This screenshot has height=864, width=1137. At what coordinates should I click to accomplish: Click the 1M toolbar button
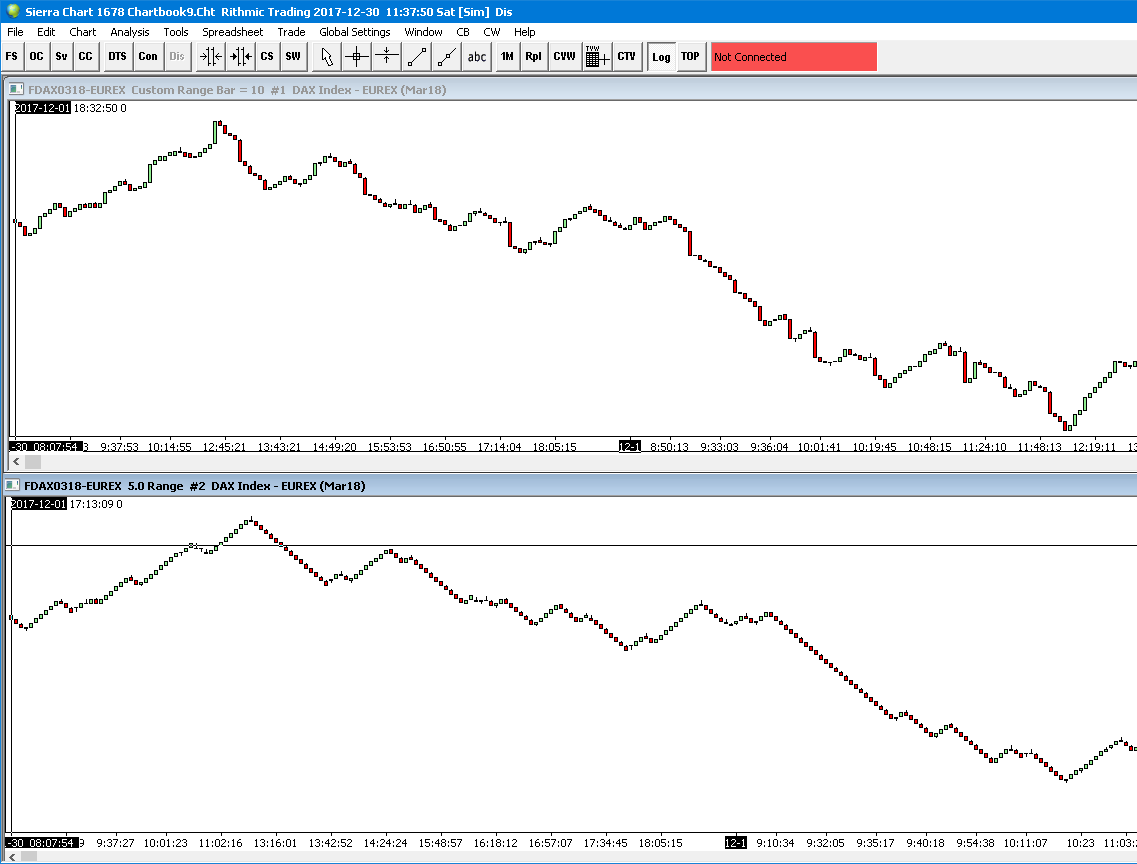(x=508, y=57)
